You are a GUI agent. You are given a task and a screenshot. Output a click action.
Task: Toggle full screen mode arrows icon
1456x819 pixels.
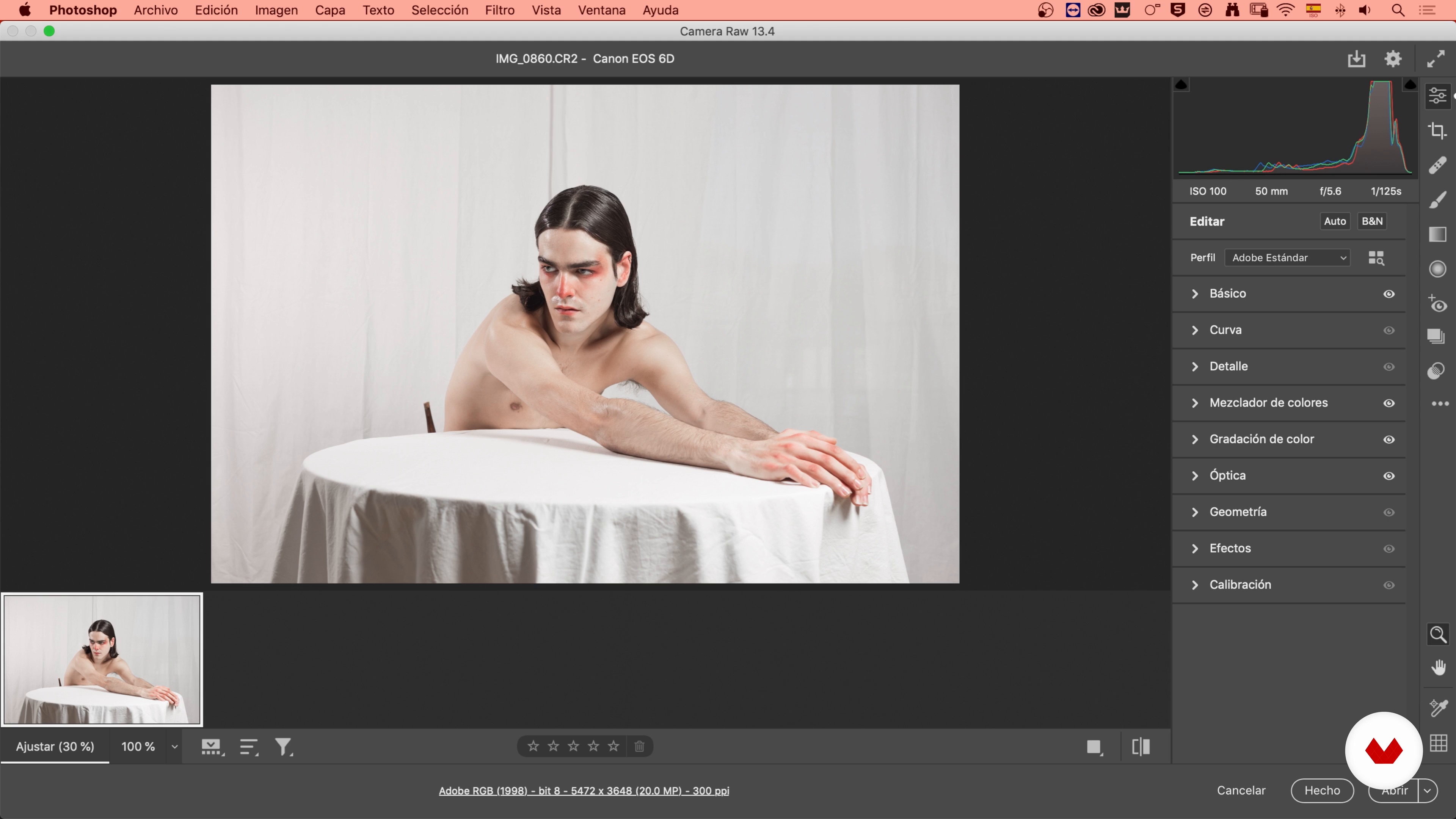coord(1436,59)
